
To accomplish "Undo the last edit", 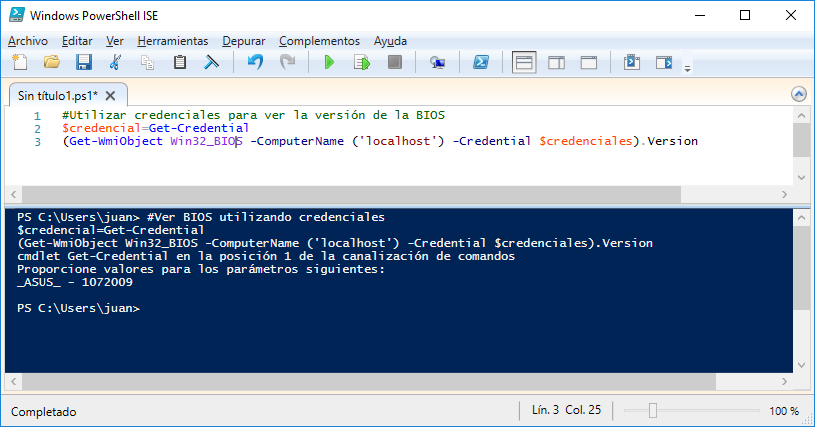I will click(255, 62).
